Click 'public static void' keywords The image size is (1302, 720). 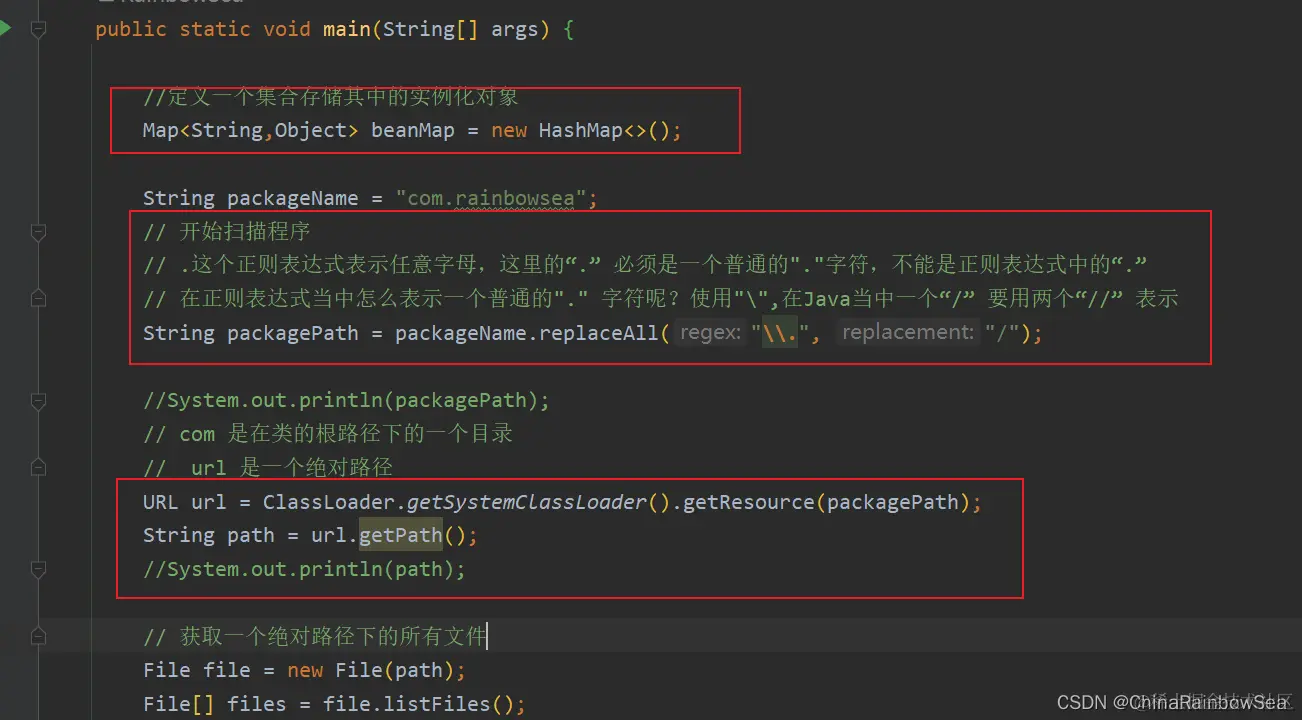(x=203, y=29)
